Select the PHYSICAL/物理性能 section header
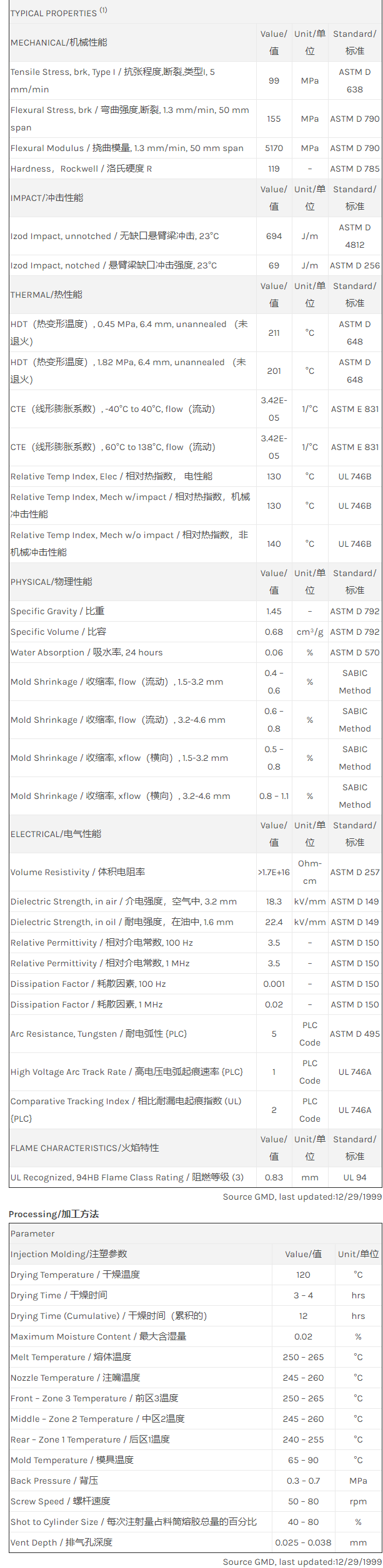 (51, 582)
